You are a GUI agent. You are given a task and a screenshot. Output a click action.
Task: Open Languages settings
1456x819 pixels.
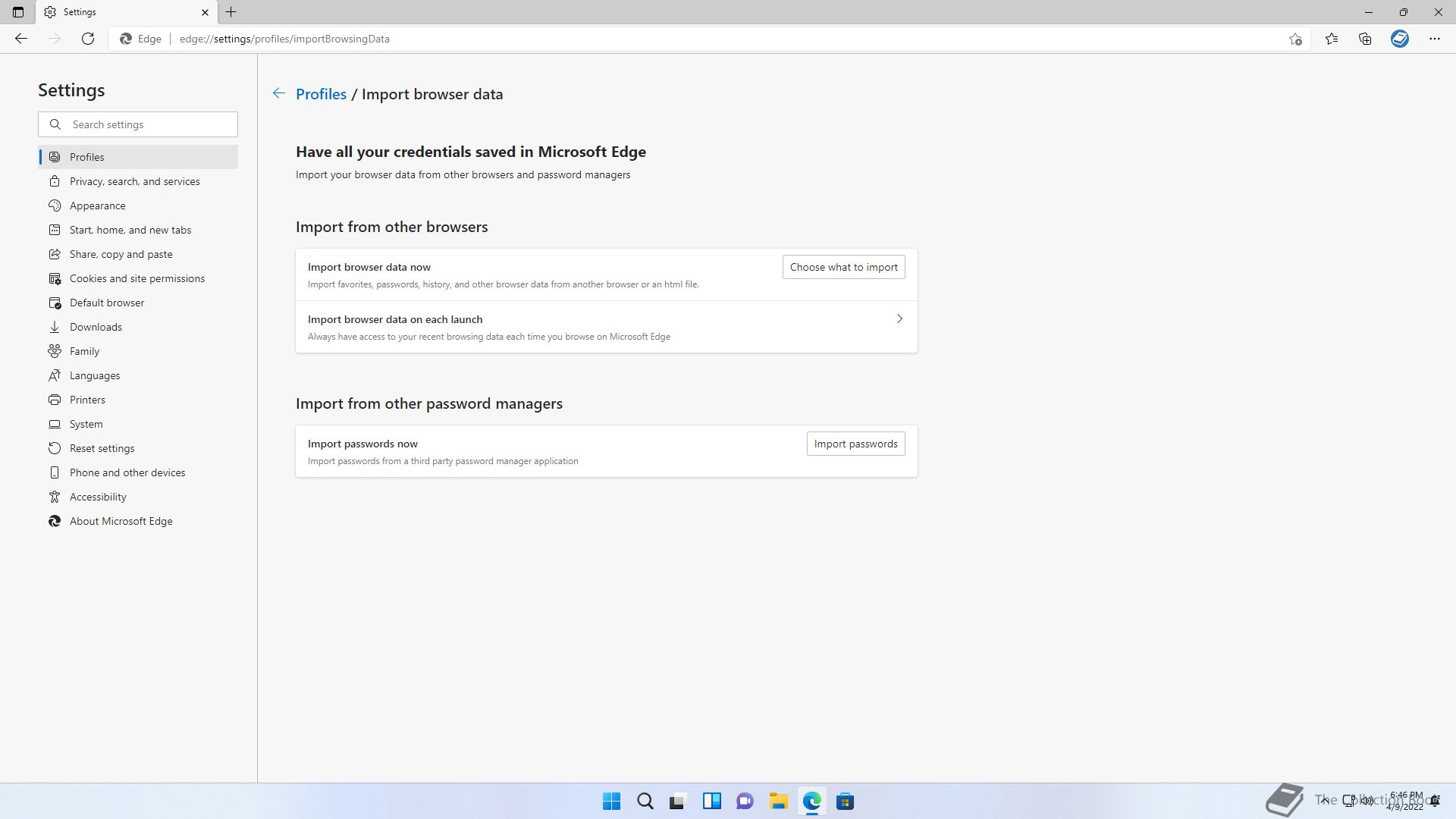click(x=138, y=375)
